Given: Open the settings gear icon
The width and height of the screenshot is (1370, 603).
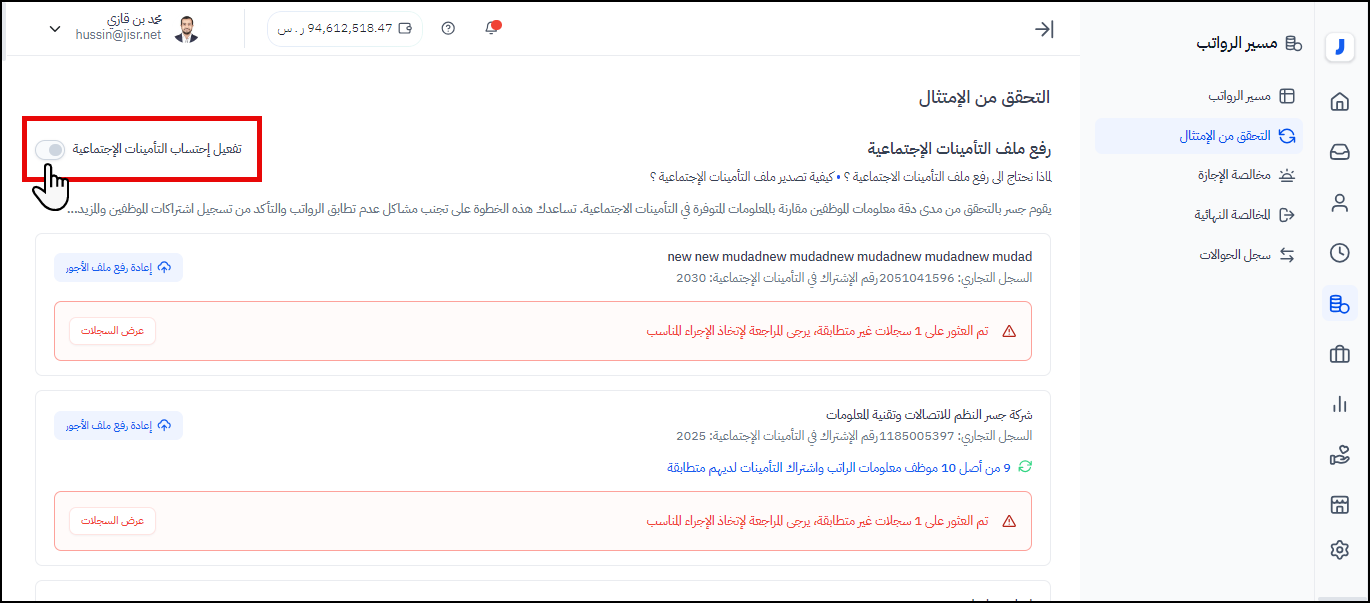Looking at the screenshot, I should click(x=1339, y=549).
